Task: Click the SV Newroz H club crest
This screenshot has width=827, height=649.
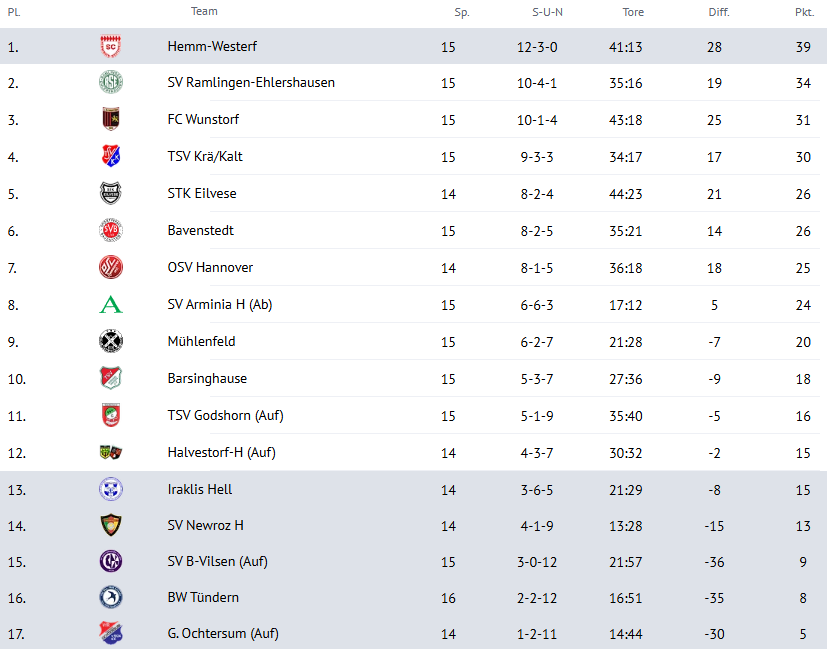Action: point(111,526)
